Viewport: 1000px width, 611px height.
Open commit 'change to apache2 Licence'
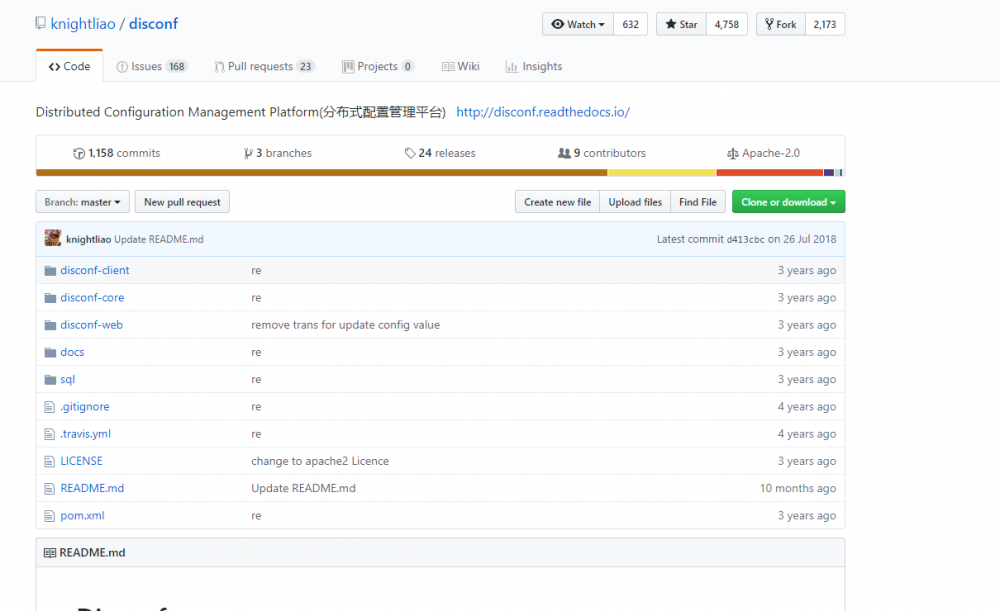[320, 461]
